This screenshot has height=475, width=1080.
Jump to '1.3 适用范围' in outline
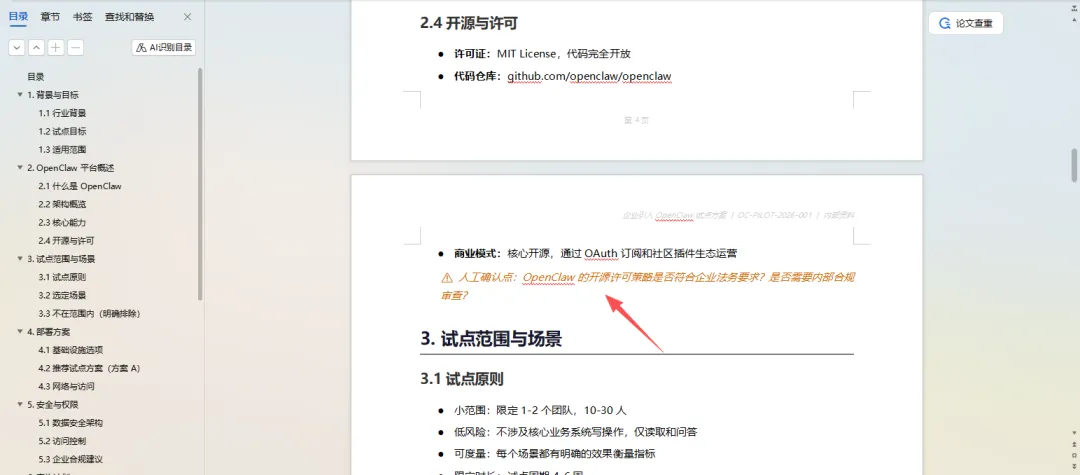(x=62, y=149)
